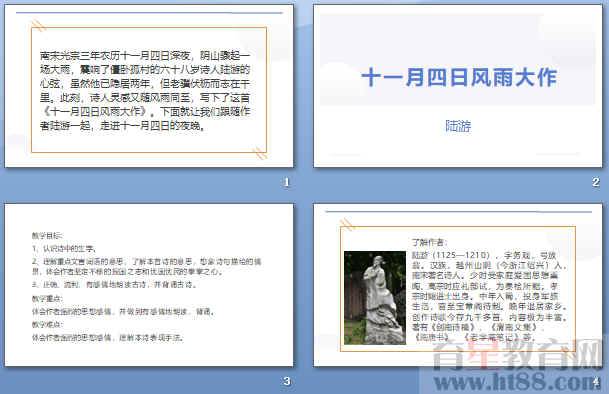This screenshot has height=394, width=609.
Task: Click the 有星教育网 watermark logo
Action: 518,356
